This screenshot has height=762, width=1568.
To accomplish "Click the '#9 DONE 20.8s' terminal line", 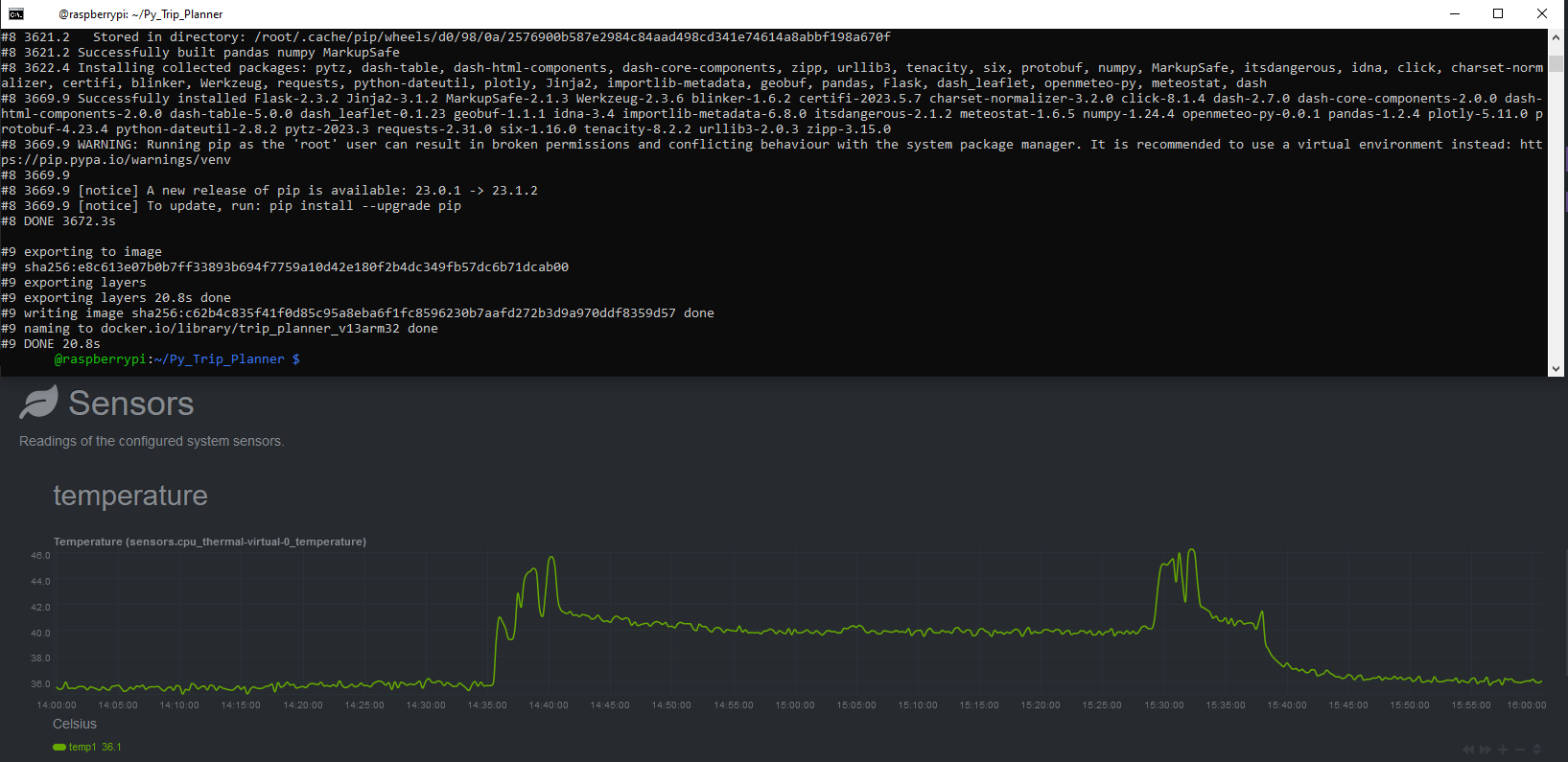I will coord(51,344).
